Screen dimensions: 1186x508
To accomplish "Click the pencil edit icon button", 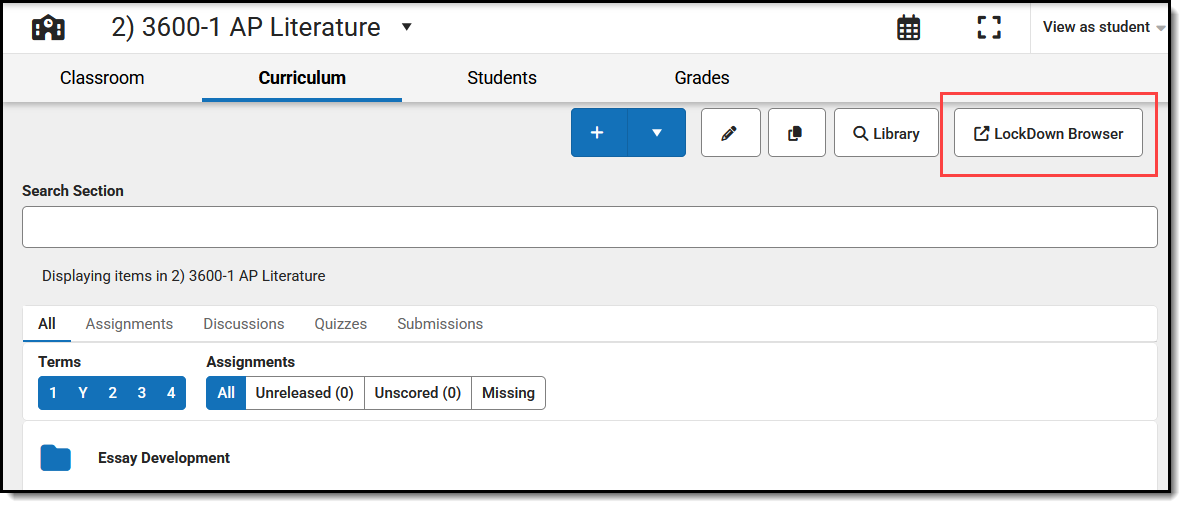I will (x=730, y=133).
